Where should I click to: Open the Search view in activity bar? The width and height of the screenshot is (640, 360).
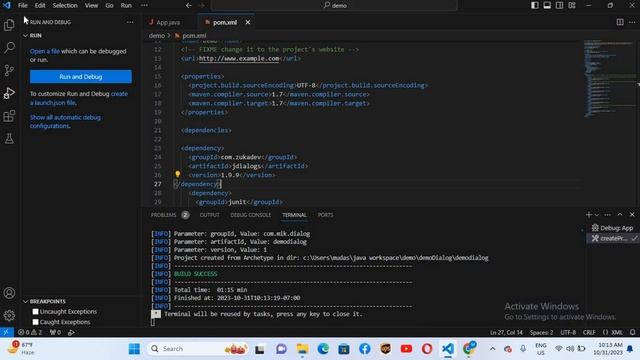9,47
